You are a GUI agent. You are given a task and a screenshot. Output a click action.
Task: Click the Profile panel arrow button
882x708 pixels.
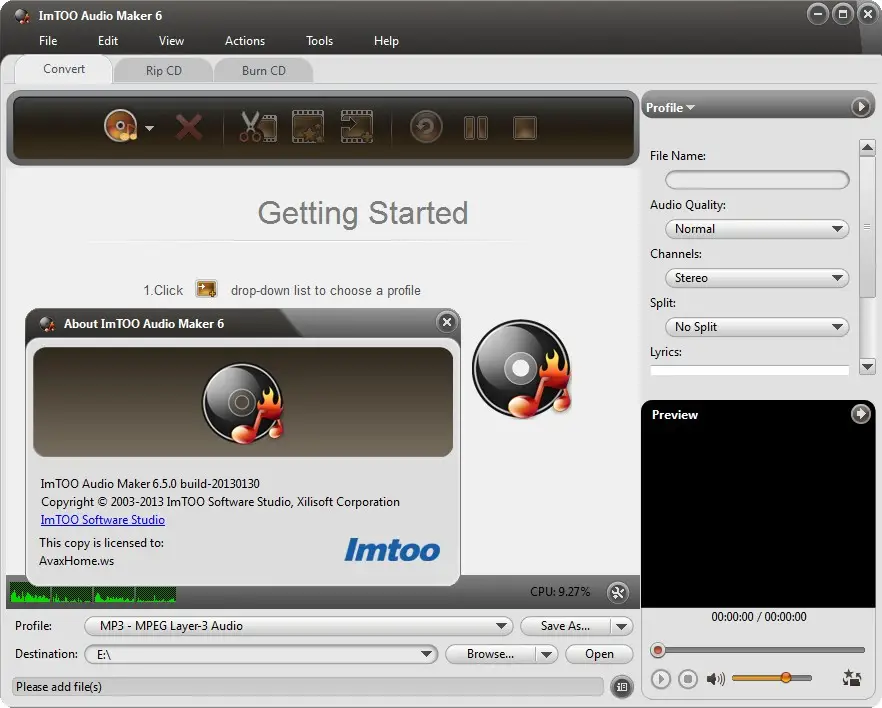point(860,106)
